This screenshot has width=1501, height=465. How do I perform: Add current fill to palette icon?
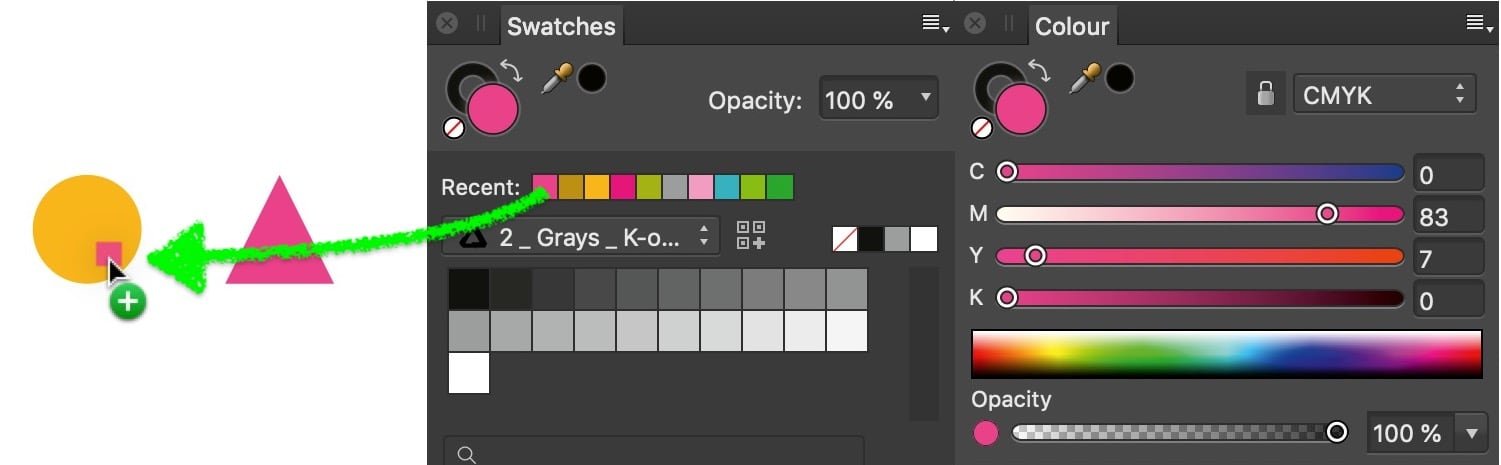pyautogui.click(x=751, y=235)
